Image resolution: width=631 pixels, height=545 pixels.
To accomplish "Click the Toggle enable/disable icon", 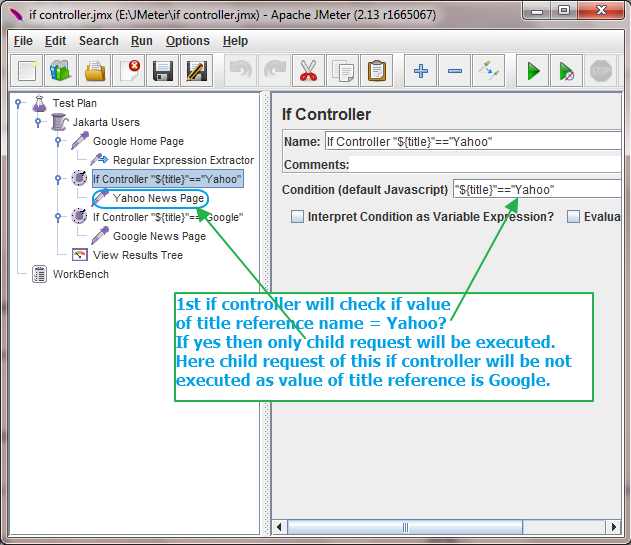I will click(x=489, y=71).
